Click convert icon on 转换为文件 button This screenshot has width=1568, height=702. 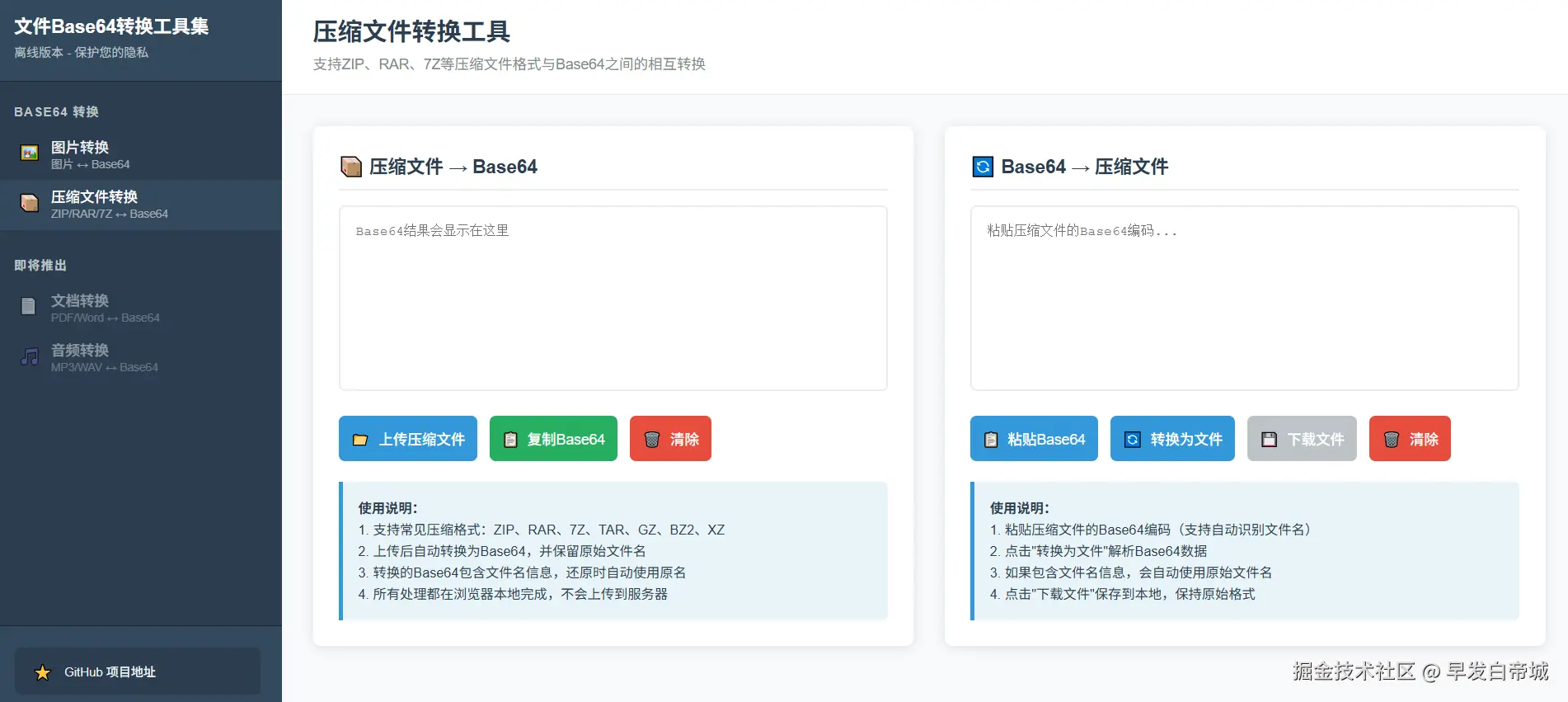[1133, 440]
